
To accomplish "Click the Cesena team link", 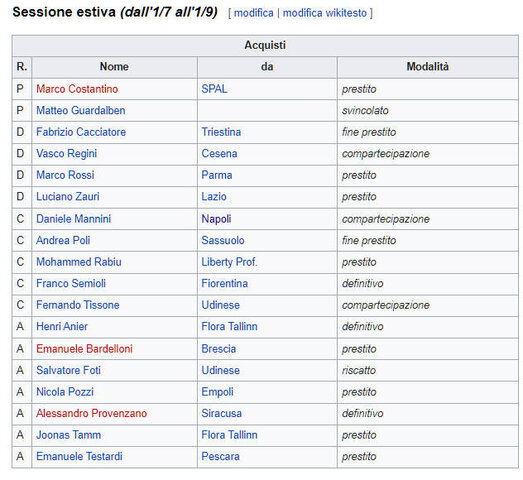I will (219, 153).
